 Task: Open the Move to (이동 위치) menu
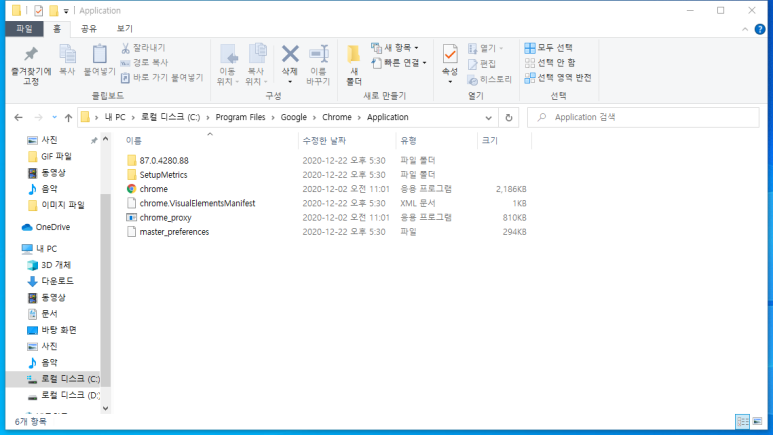228,65
